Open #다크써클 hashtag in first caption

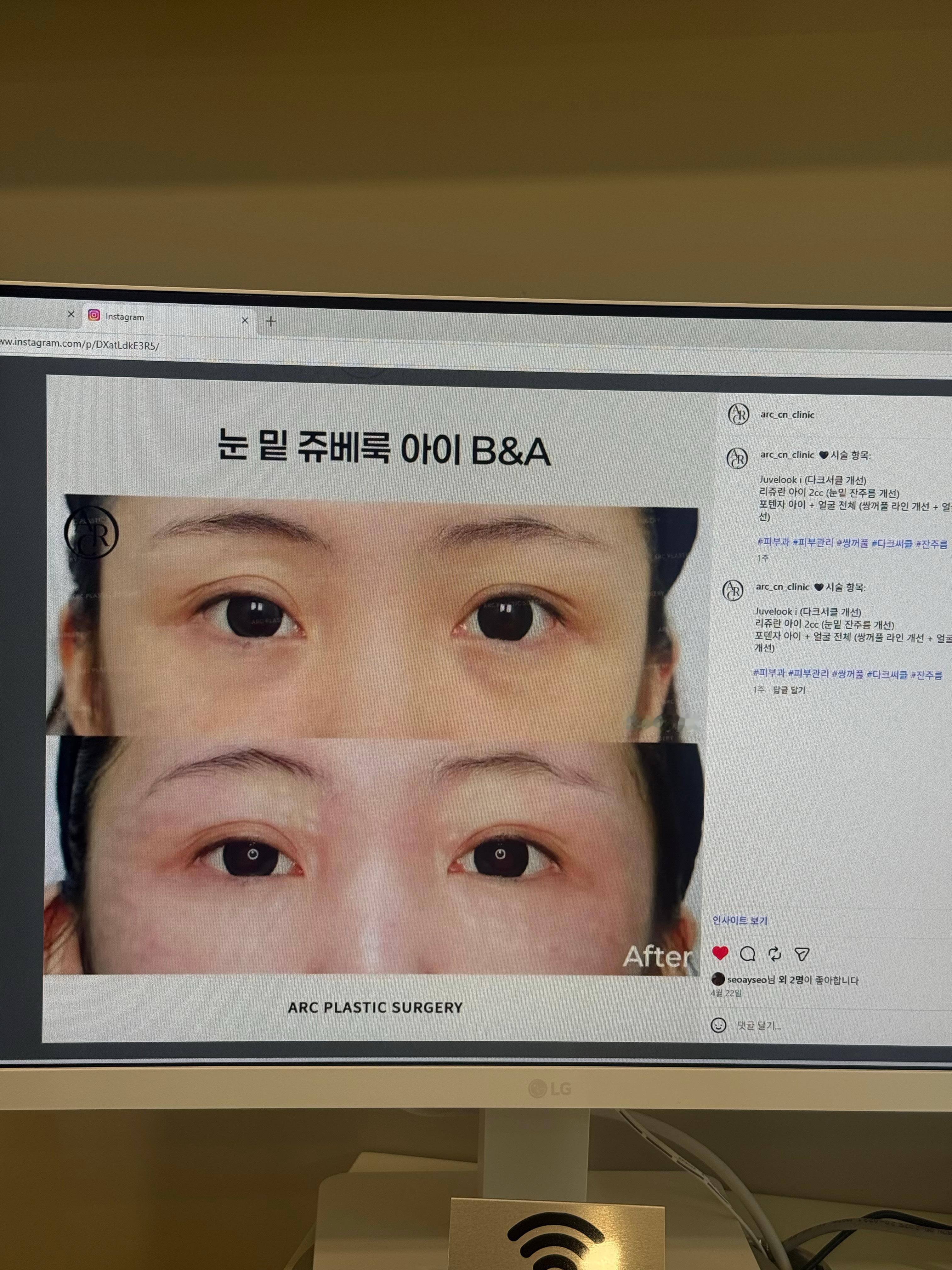coord(892,544)
